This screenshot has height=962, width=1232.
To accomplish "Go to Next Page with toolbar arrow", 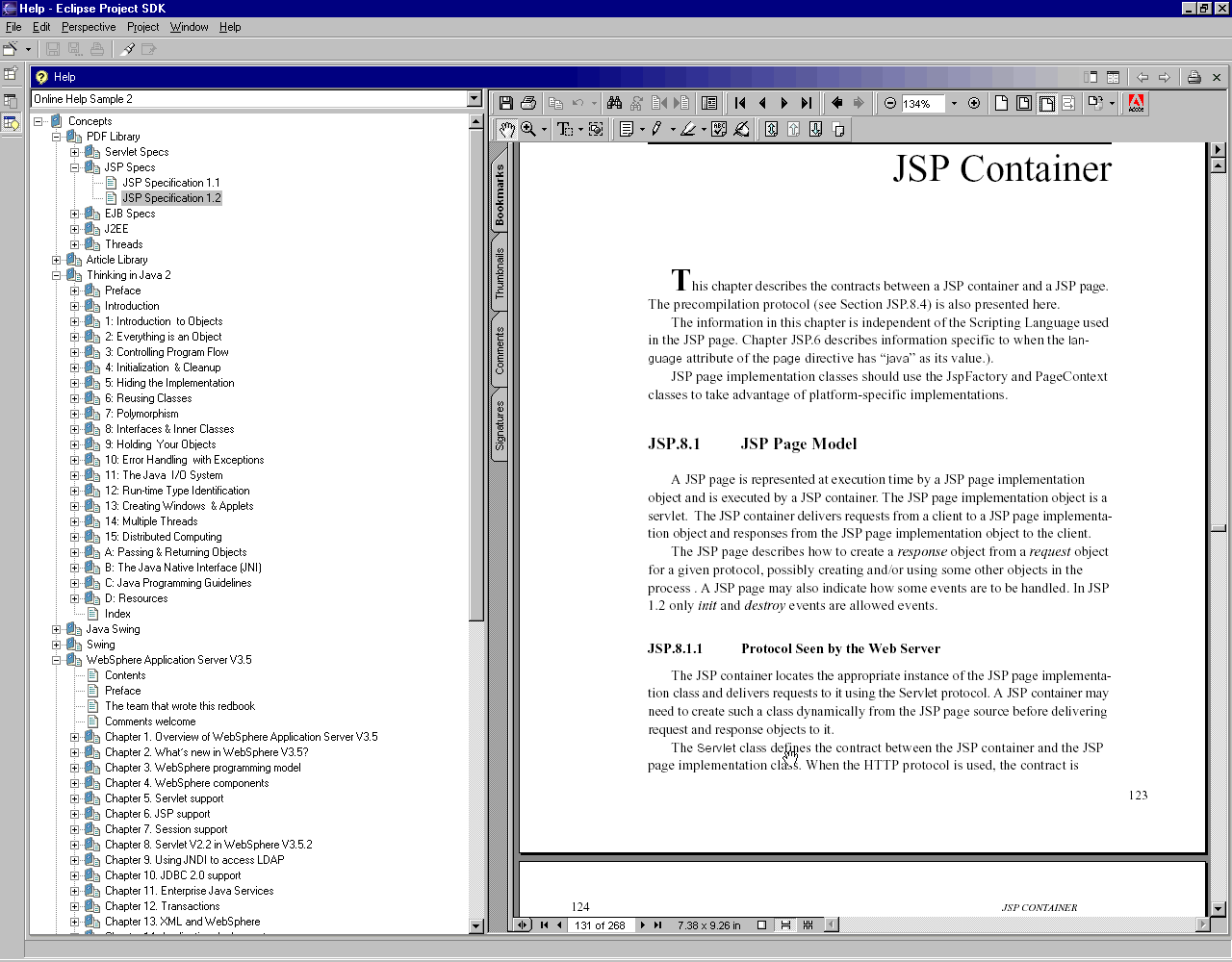I will 784,103.
